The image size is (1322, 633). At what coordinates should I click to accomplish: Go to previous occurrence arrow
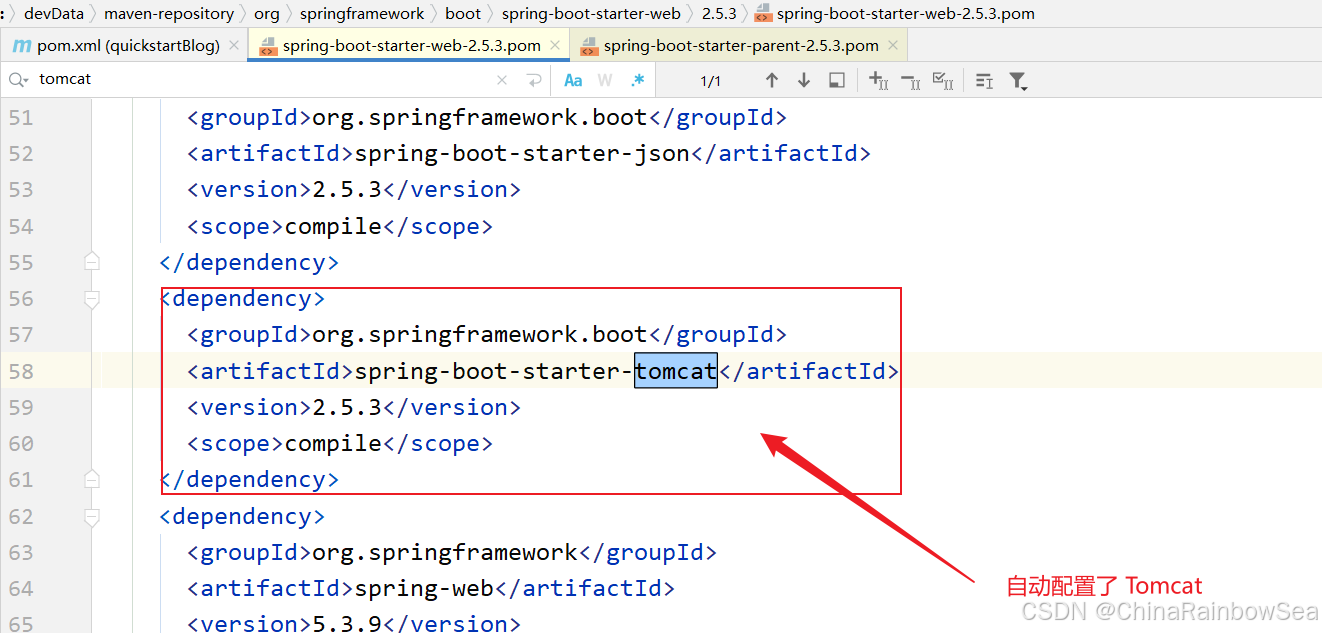click(x=771, y=80)
